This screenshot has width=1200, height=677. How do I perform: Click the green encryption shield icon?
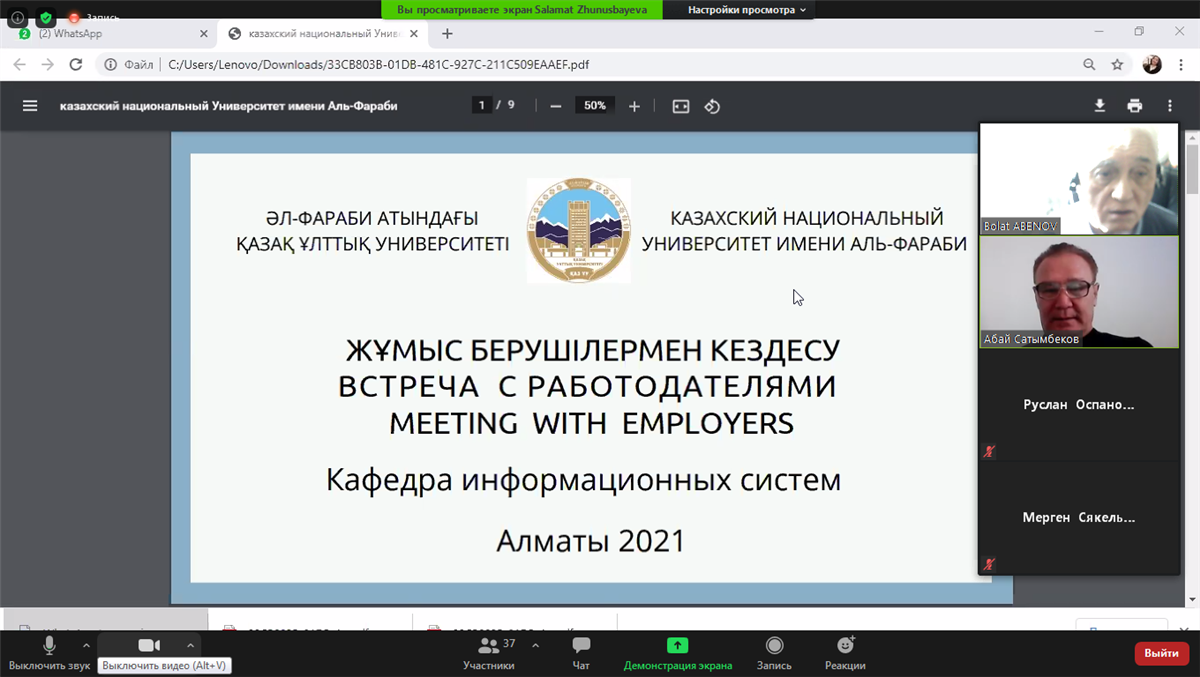click(46, 17)
